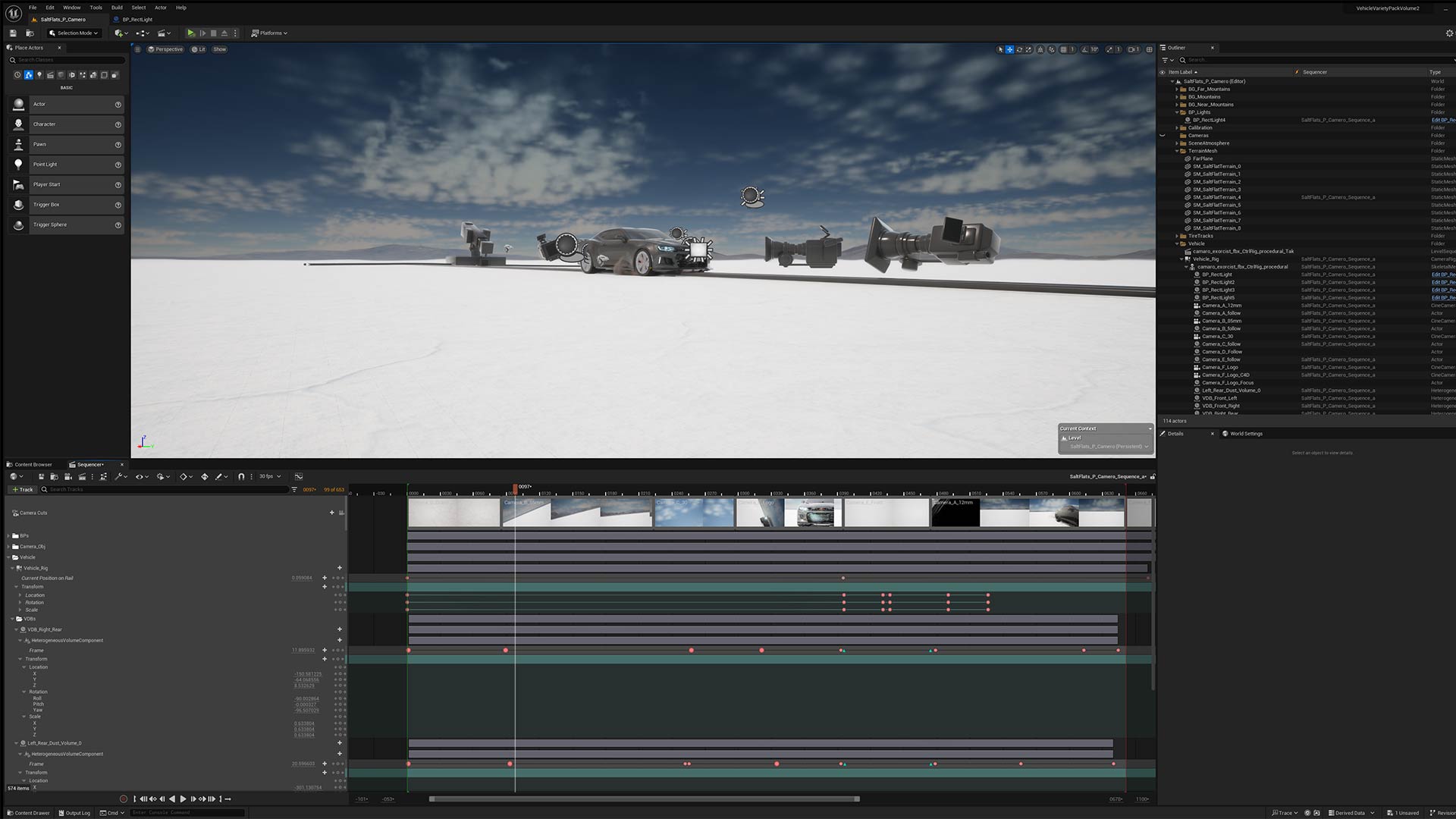Viewport: 1456px width, 819px height.
Task: Click Save Current Level icon in main toolbar
Action: [13, 33]
